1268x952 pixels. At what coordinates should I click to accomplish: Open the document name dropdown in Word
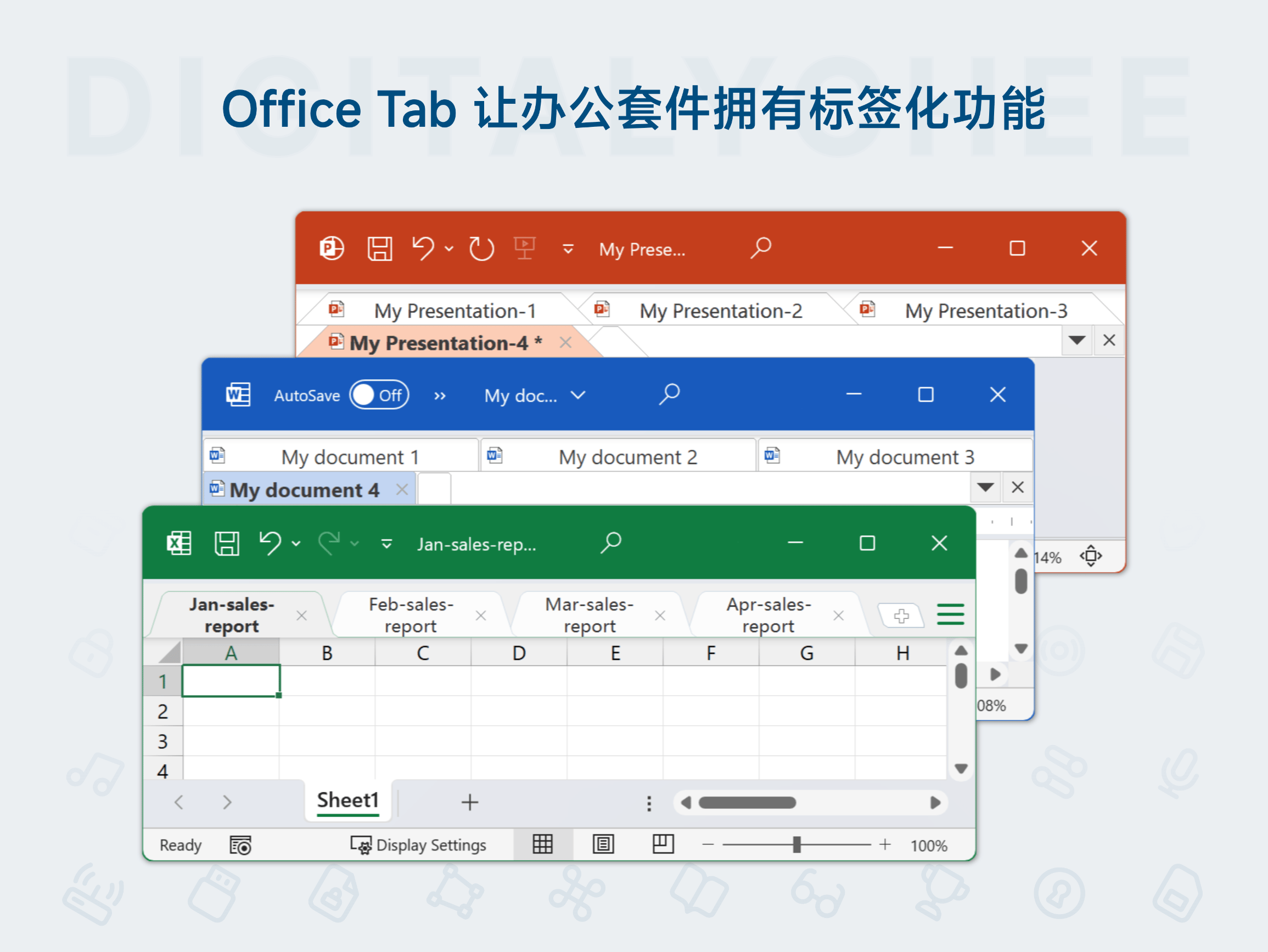tap(578, 395)
